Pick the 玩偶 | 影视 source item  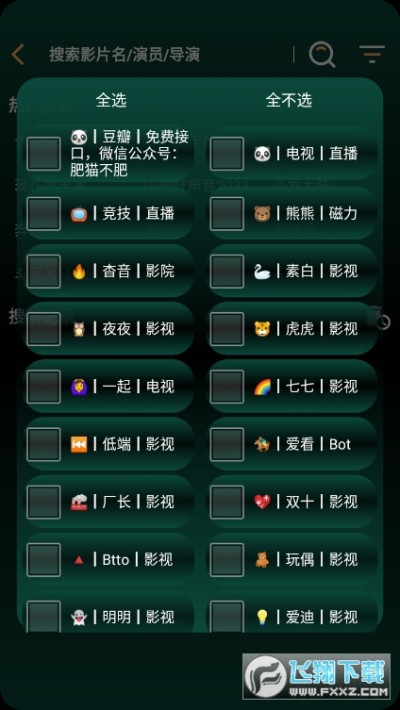pos(292,560)
